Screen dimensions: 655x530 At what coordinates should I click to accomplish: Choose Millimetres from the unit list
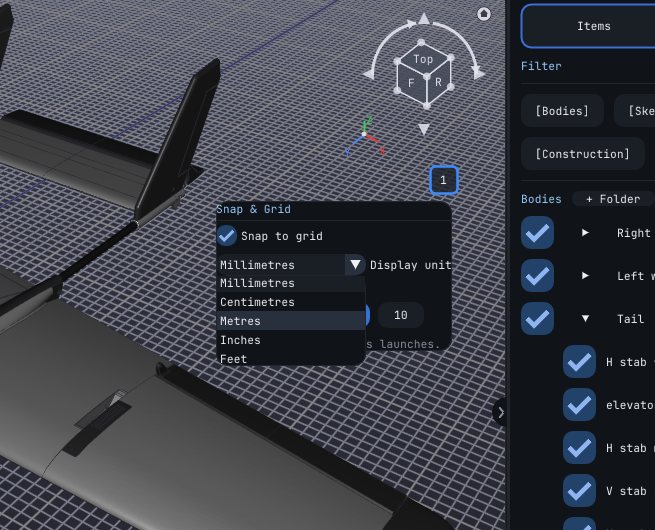click(x=291, y=283)
